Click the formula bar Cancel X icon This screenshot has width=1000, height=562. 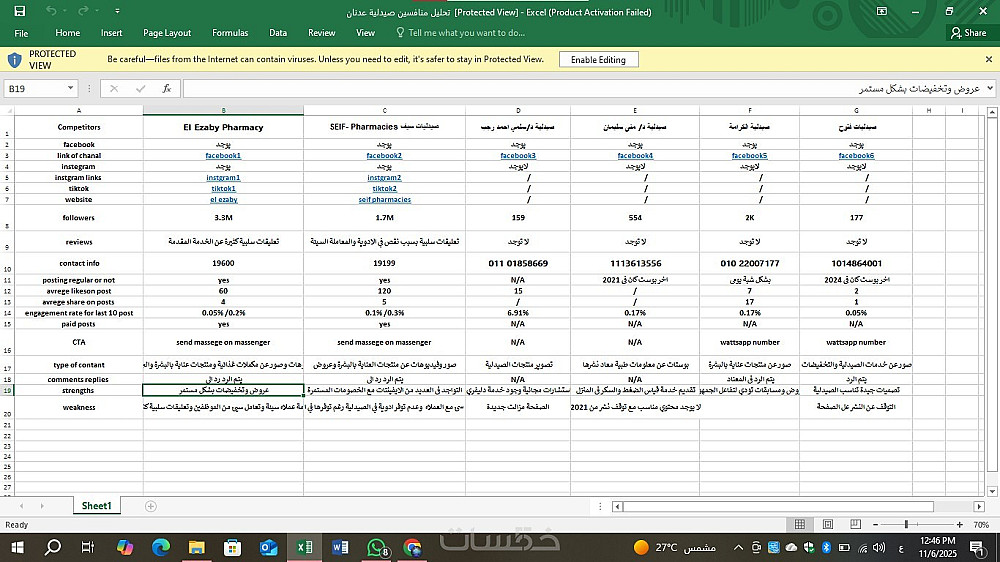click(x=114, y=88)
